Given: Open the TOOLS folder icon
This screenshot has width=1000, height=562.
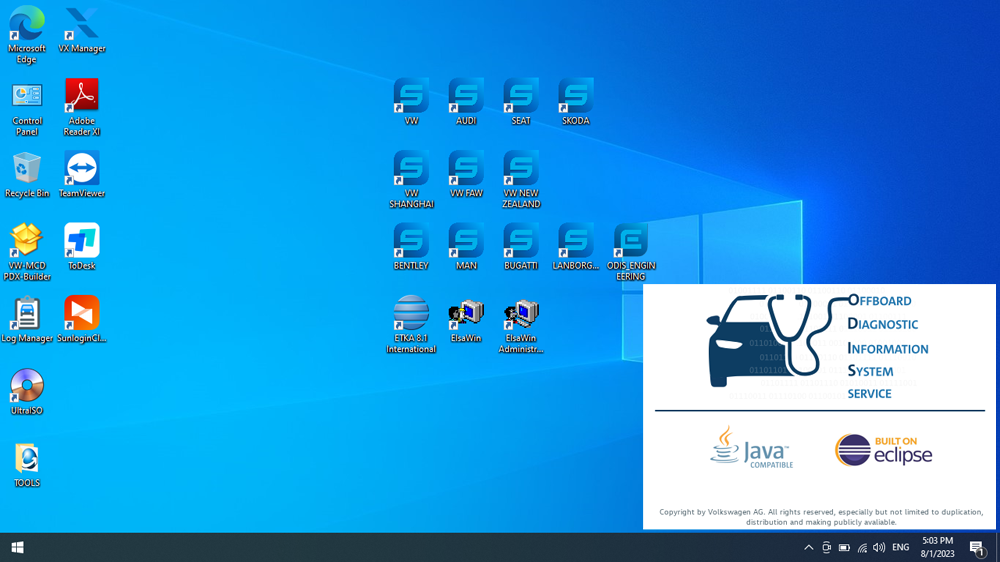Looking at the screenshot, I should 27,465.
